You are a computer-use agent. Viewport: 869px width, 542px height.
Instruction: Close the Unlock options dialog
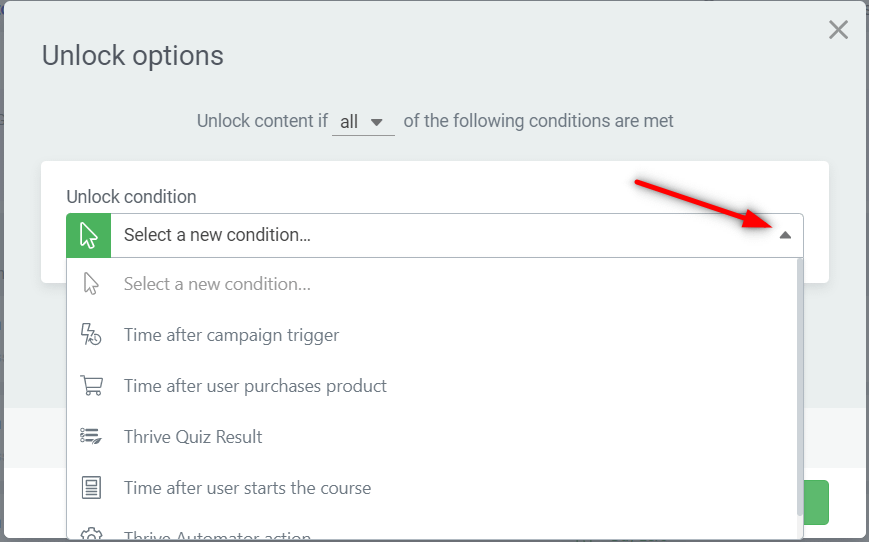tap(838, 30)
